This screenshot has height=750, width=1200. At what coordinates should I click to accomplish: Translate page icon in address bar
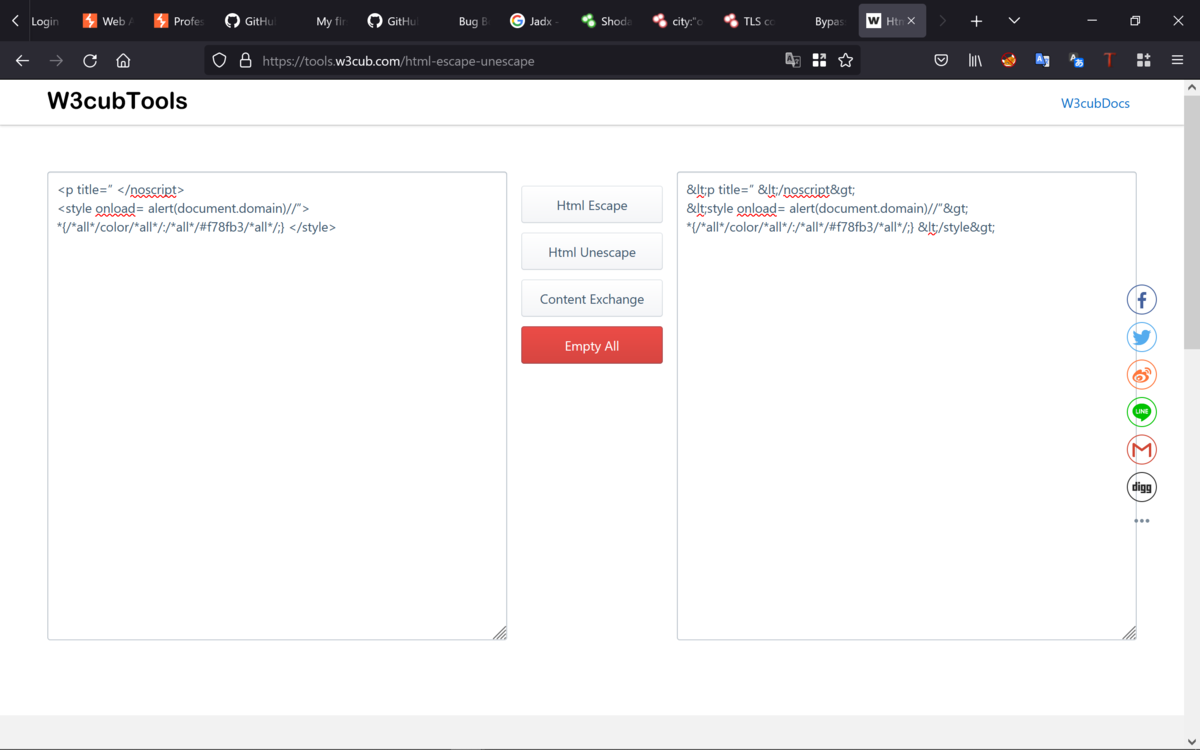[x=793, y=61]
